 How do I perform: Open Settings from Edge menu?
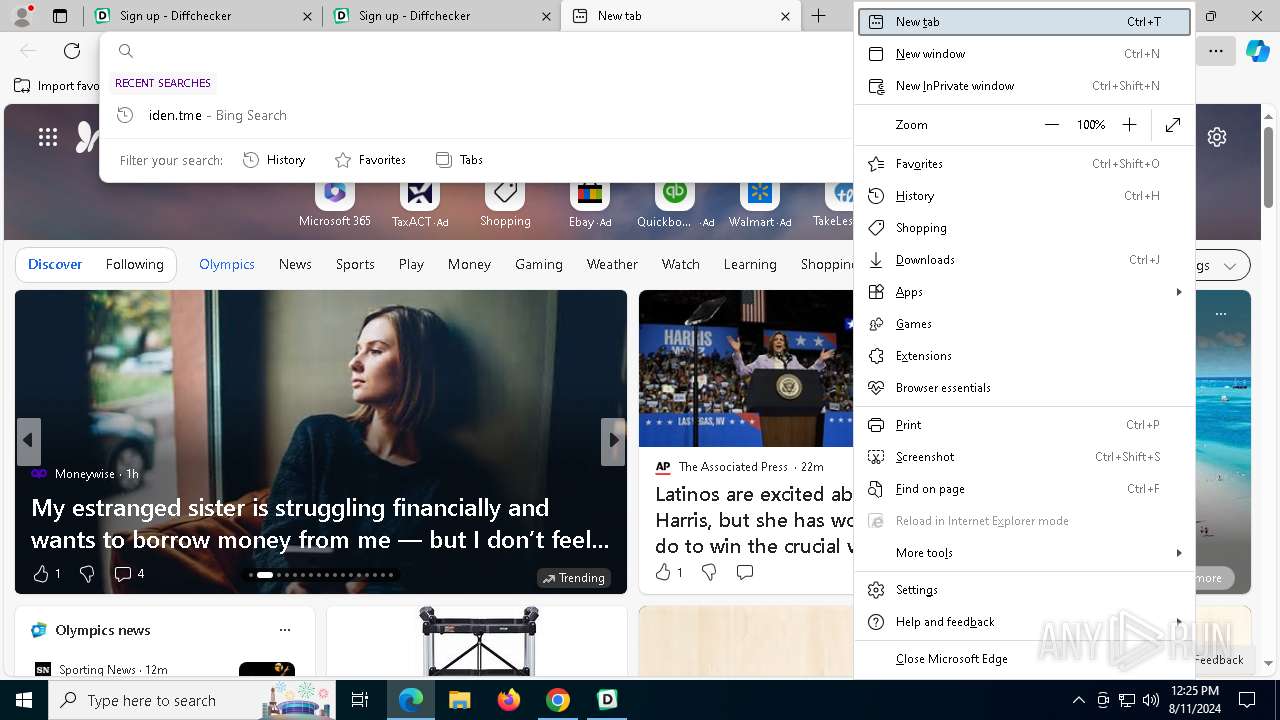[1024, 590]
